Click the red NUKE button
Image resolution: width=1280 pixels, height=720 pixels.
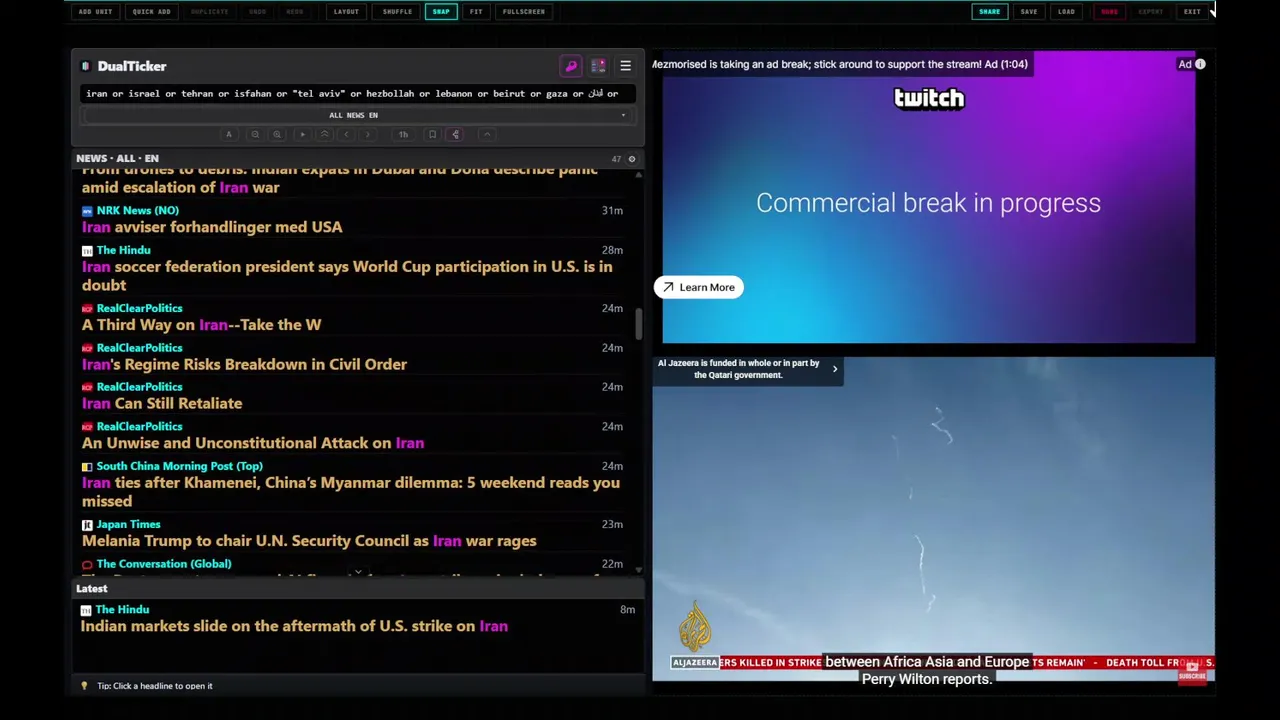(1109, 12)
